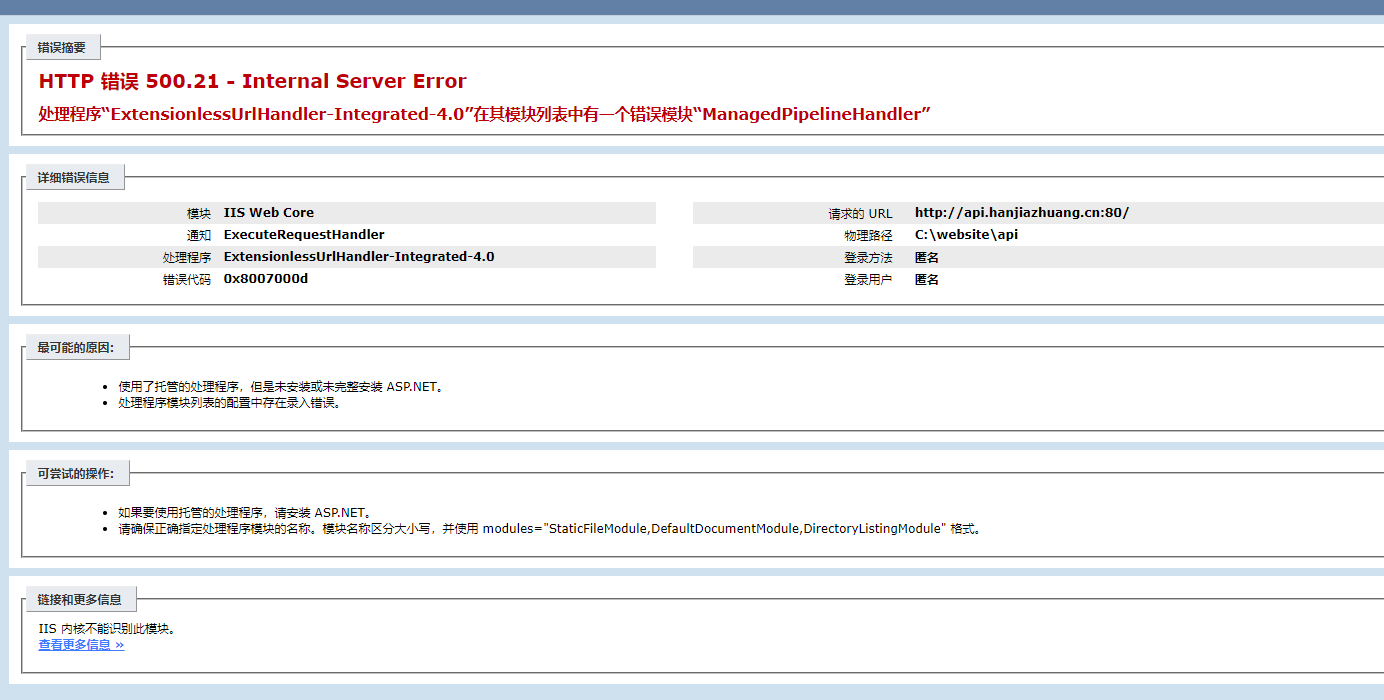This screenshot has width=1384, height=700.
Task: Click the 可尝试的操作 section label
Action: (76, 474)
